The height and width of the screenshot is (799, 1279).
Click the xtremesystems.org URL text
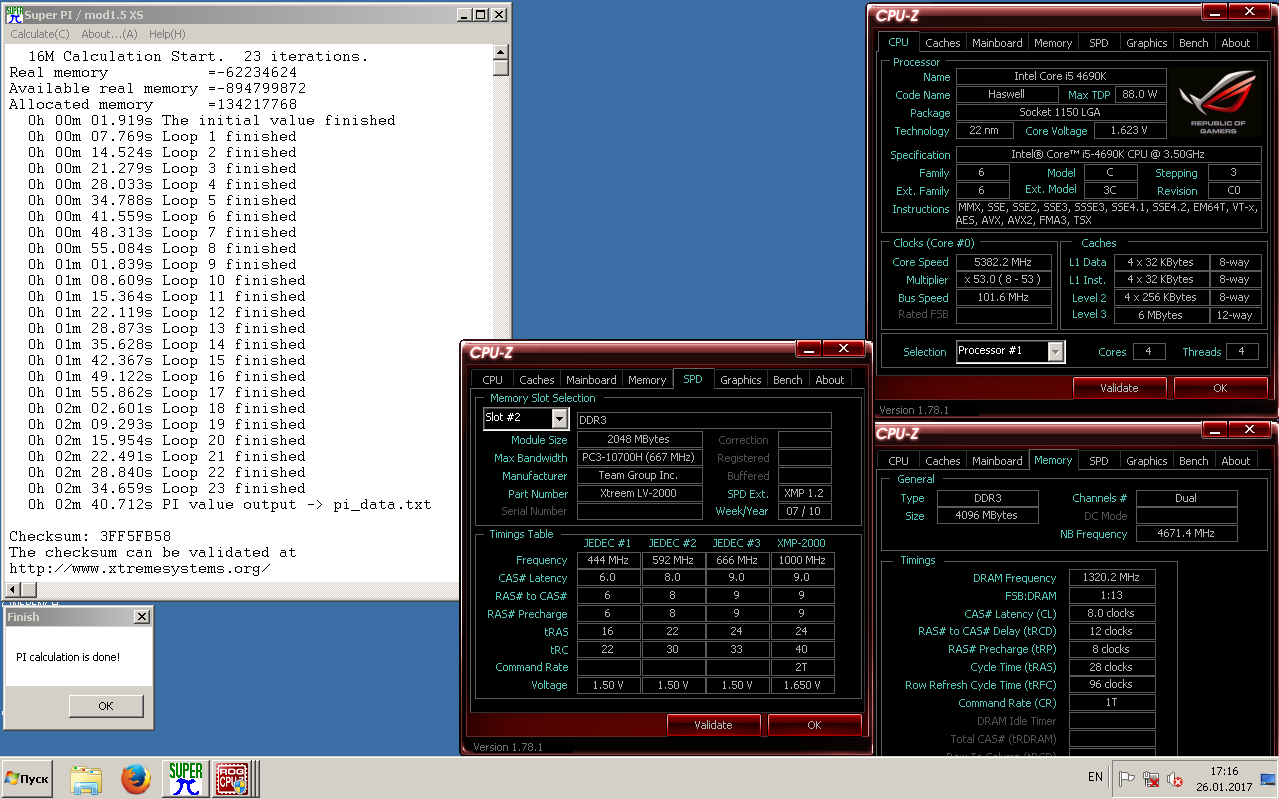(x=140, y=568)
